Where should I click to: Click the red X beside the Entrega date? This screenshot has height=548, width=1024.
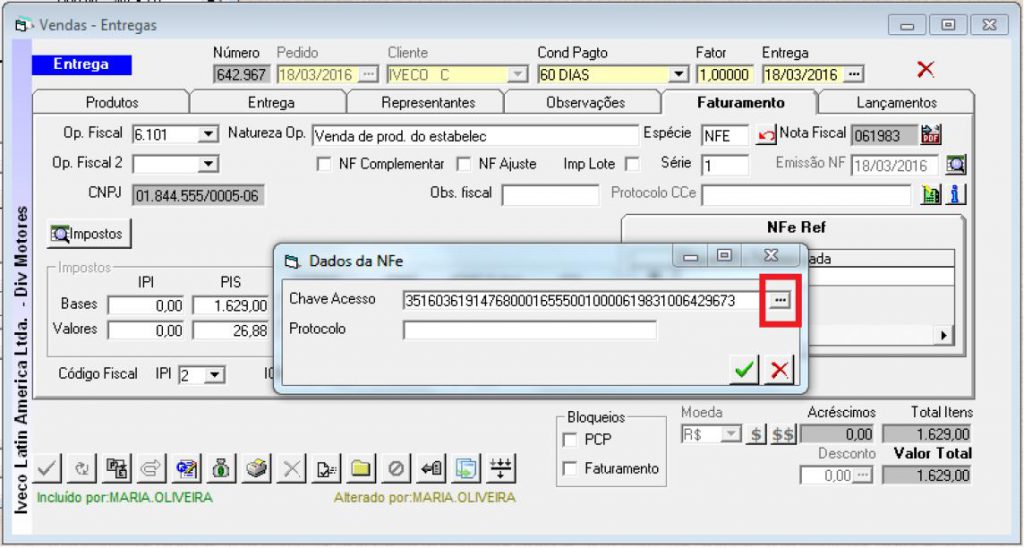[925, 69]
